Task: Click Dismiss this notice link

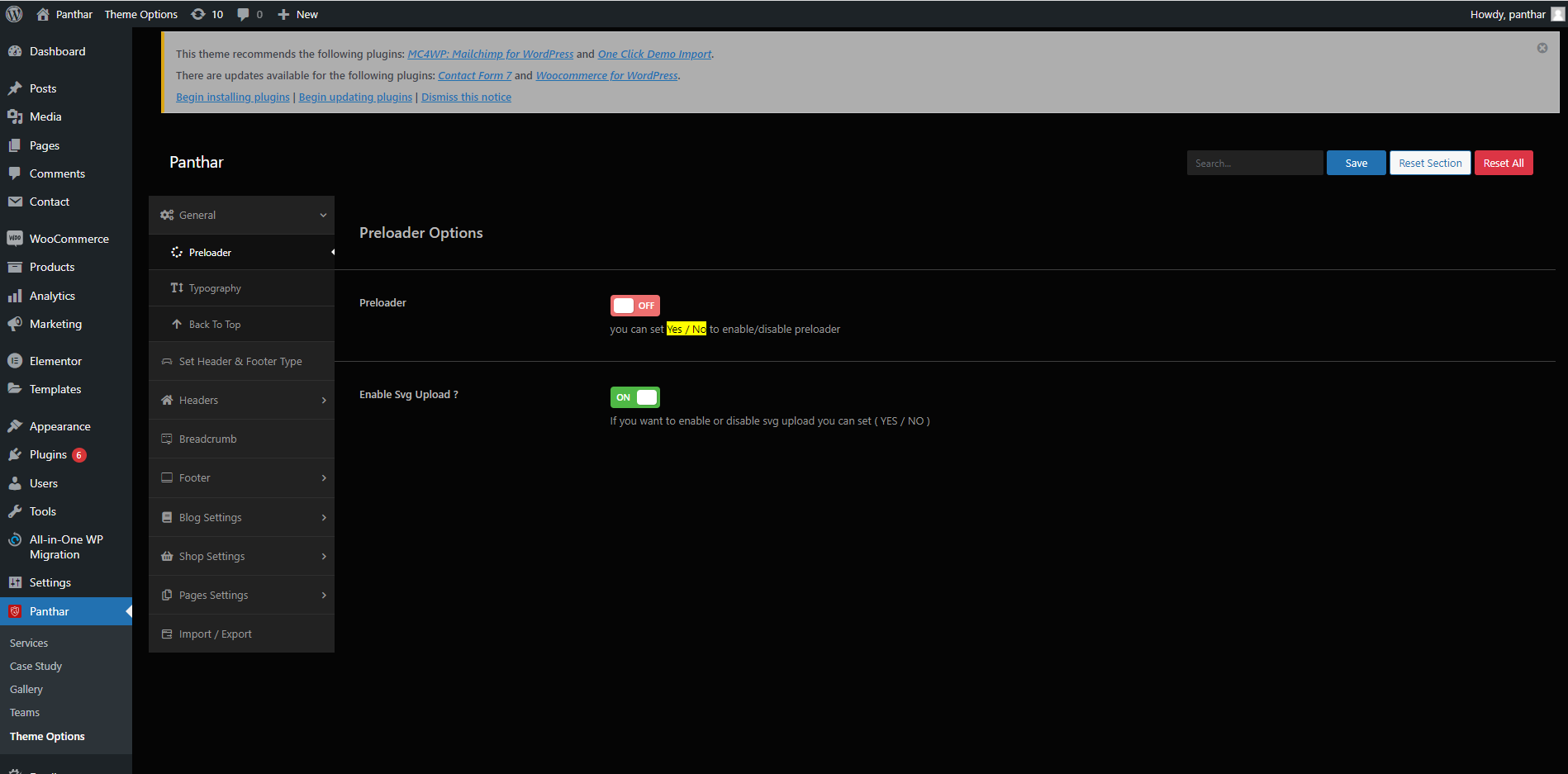Action: click(466, 97)
